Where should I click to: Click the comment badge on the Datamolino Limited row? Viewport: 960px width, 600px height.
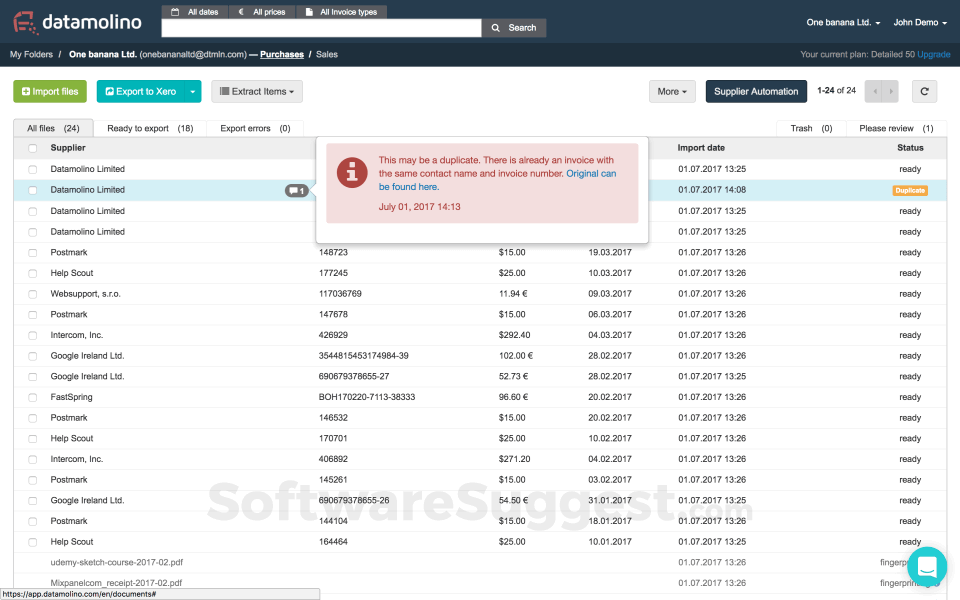tap(297, 190)
